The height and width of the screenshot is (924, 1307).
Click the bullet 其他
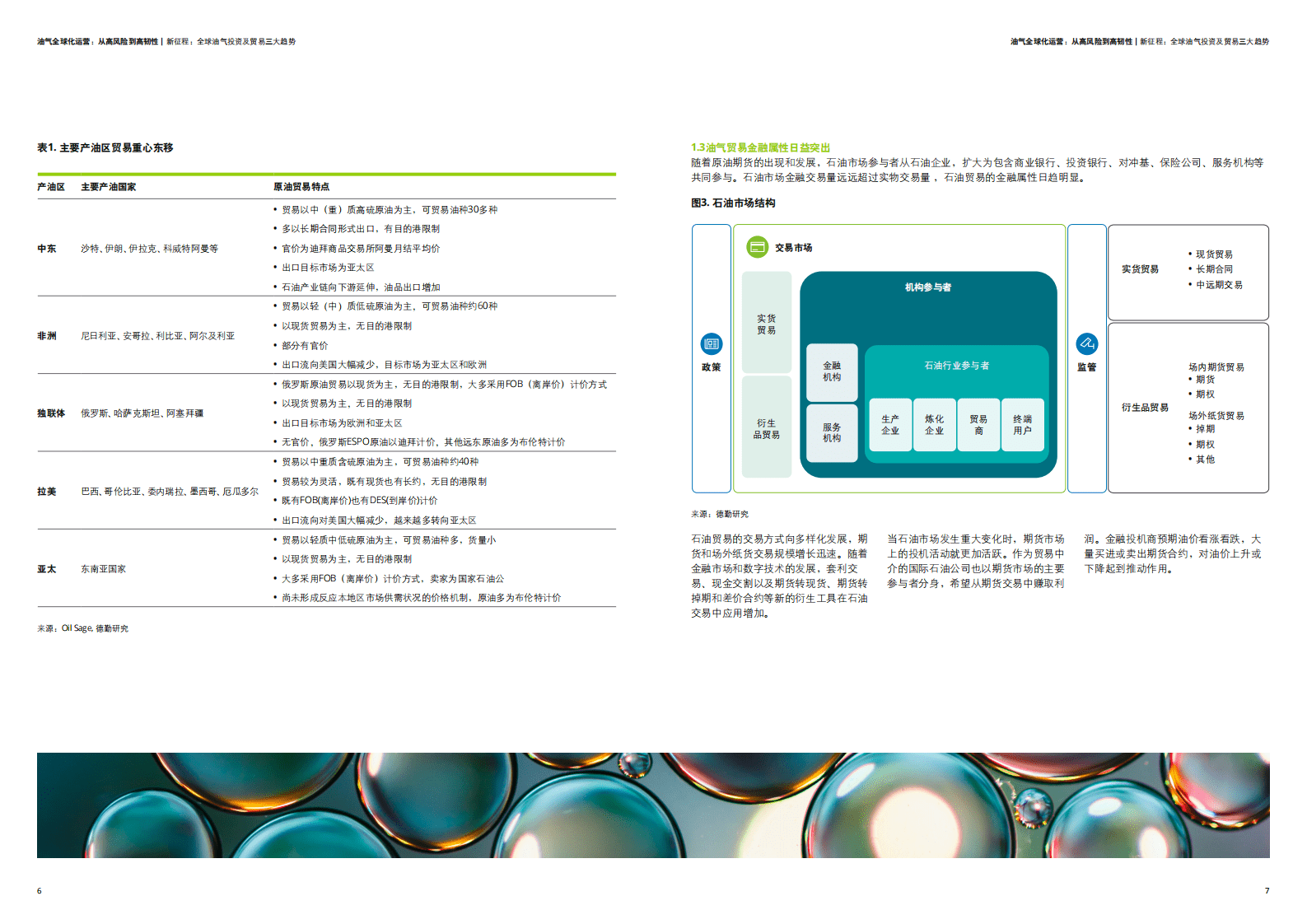[x=1205, y=460]
